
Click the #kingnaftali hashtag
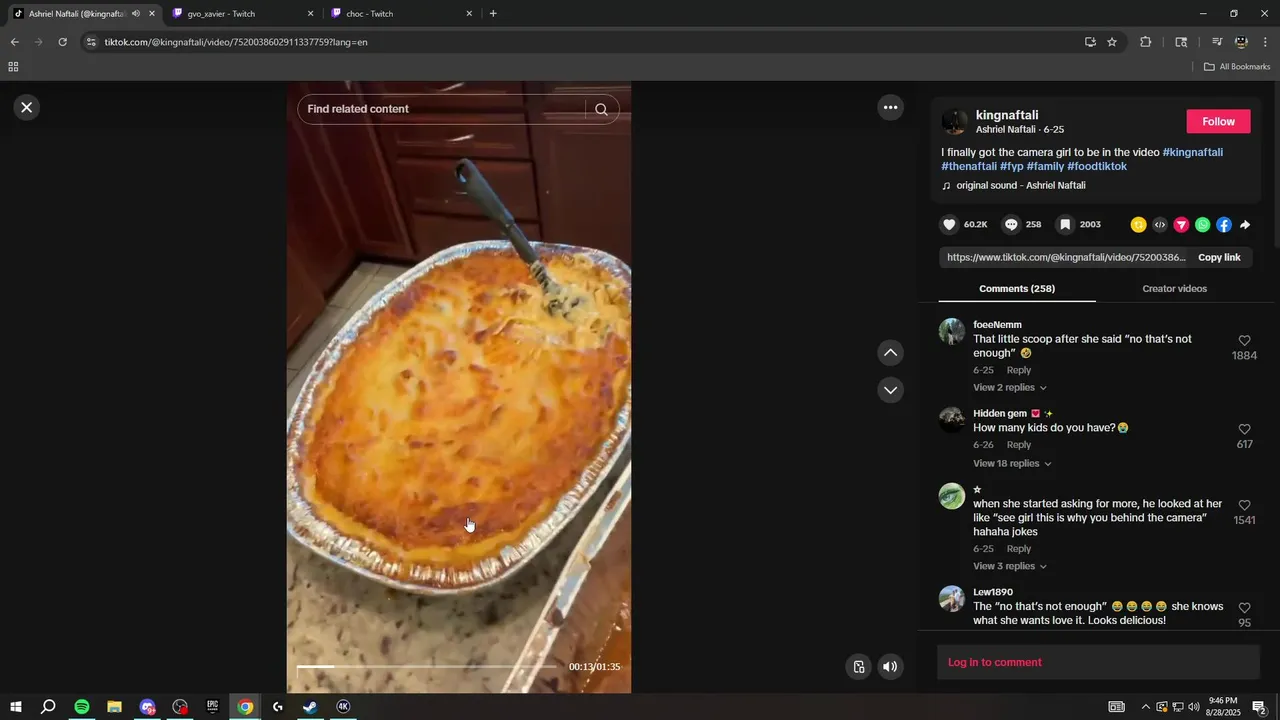pyautogui.click(x=1192, y=152)
